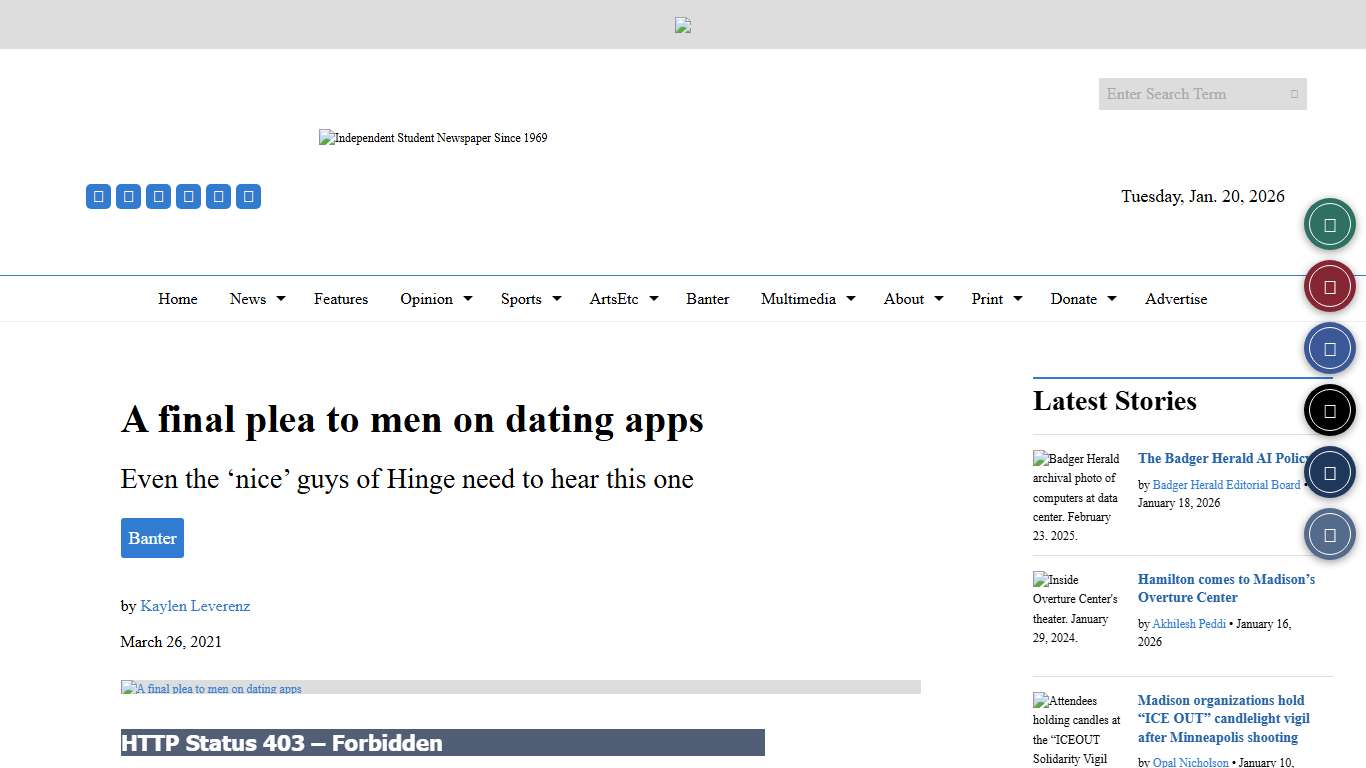Click the black circular share icon on the right
The image size is (1366, 768).
pyautogui.click(x=1329, y=409)
